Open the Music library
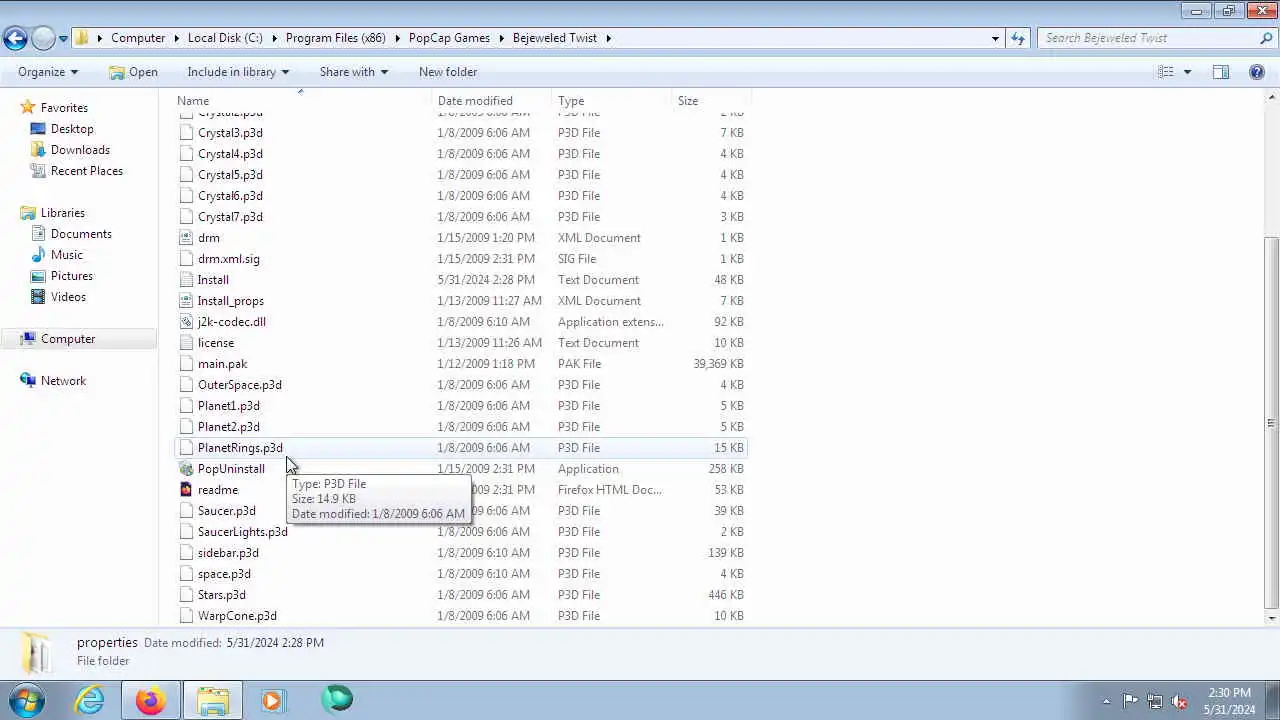 tap(67, 255)
